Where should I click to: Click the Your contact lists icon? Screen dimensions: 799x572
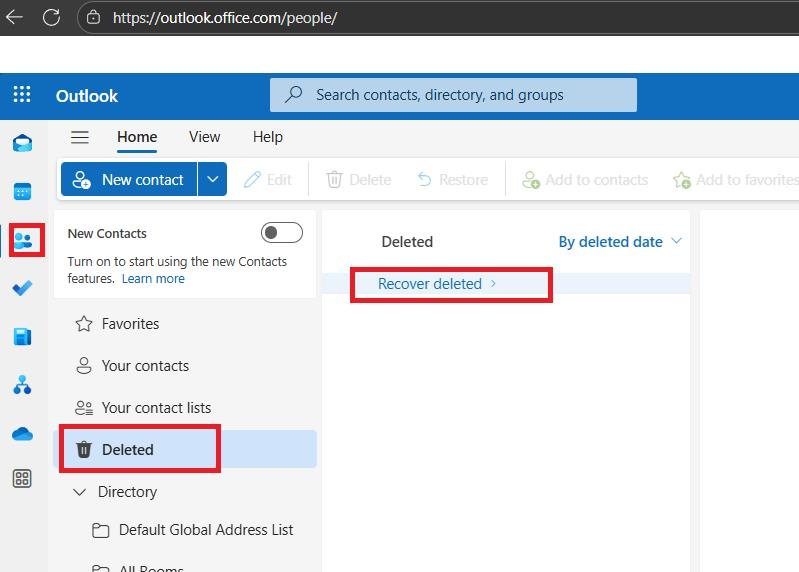point(84,408)
